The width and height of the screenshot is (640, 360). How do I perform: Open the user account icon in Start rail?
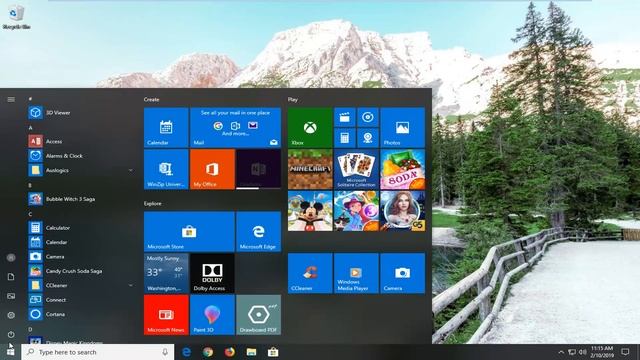(11, 258)
